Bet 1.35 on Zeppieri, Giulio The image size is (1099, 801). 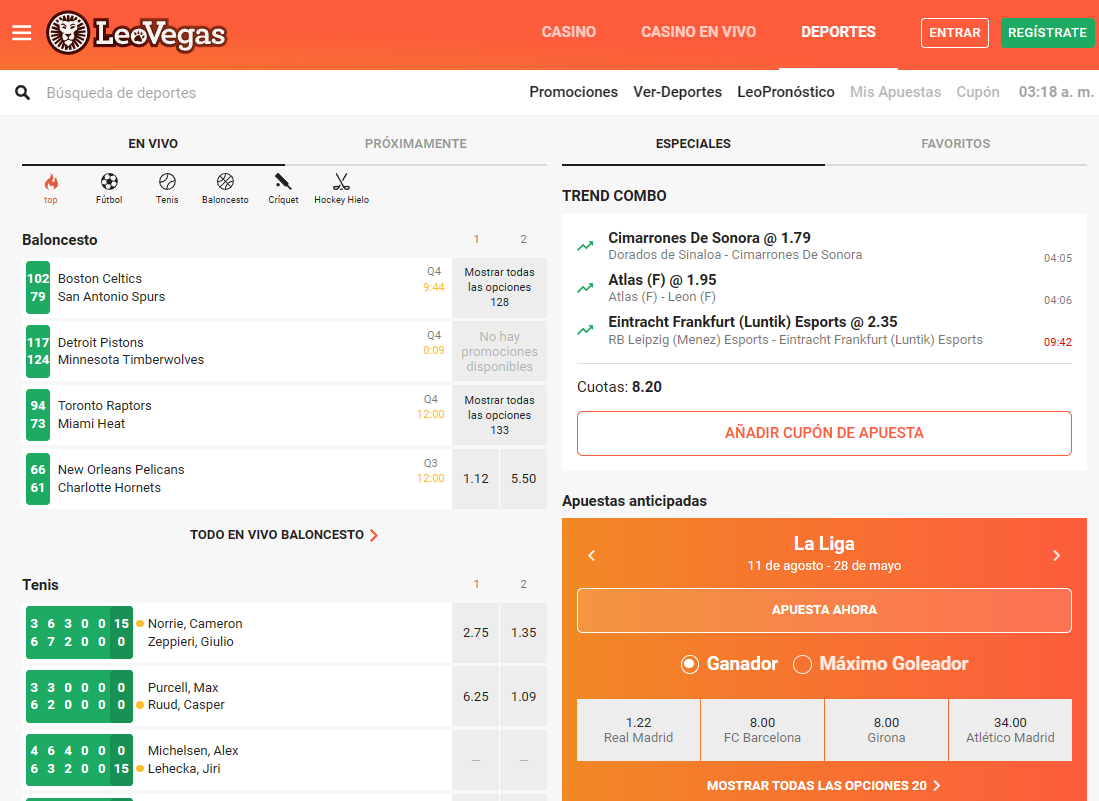[x=524, y=633]
